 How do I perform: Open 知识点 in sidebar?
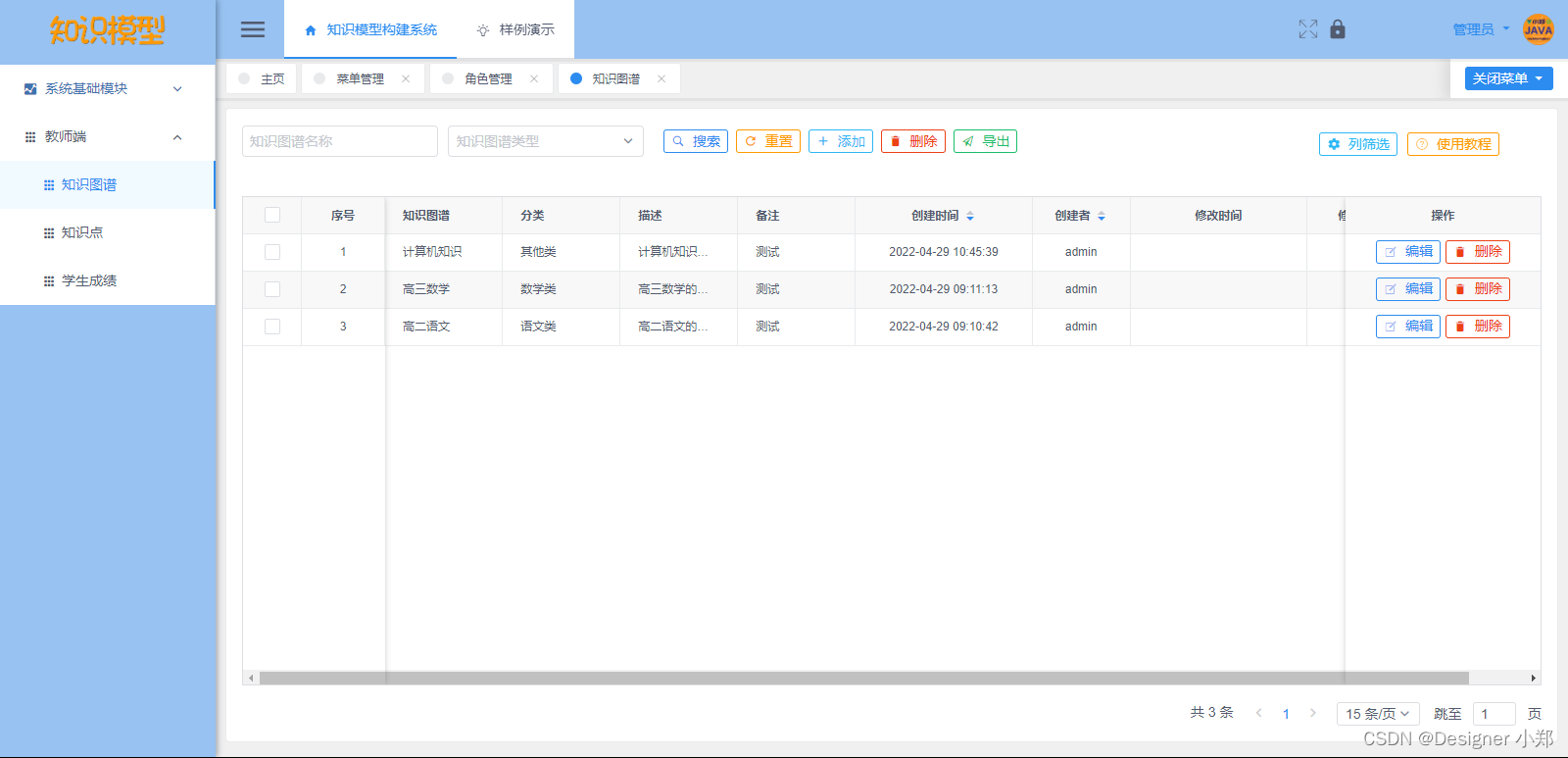point(107,232)
